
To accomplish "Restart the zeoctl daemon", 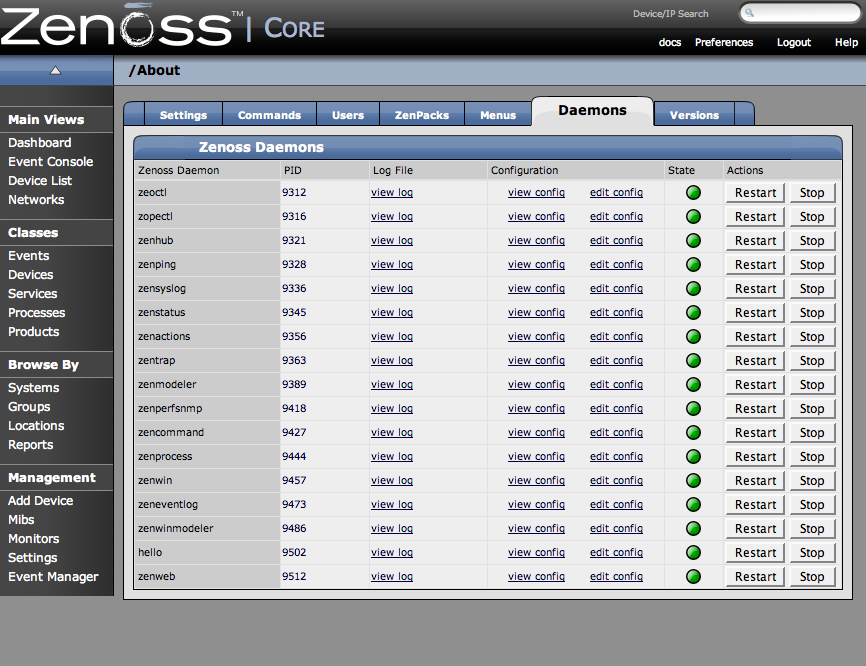I will (755, 193).
